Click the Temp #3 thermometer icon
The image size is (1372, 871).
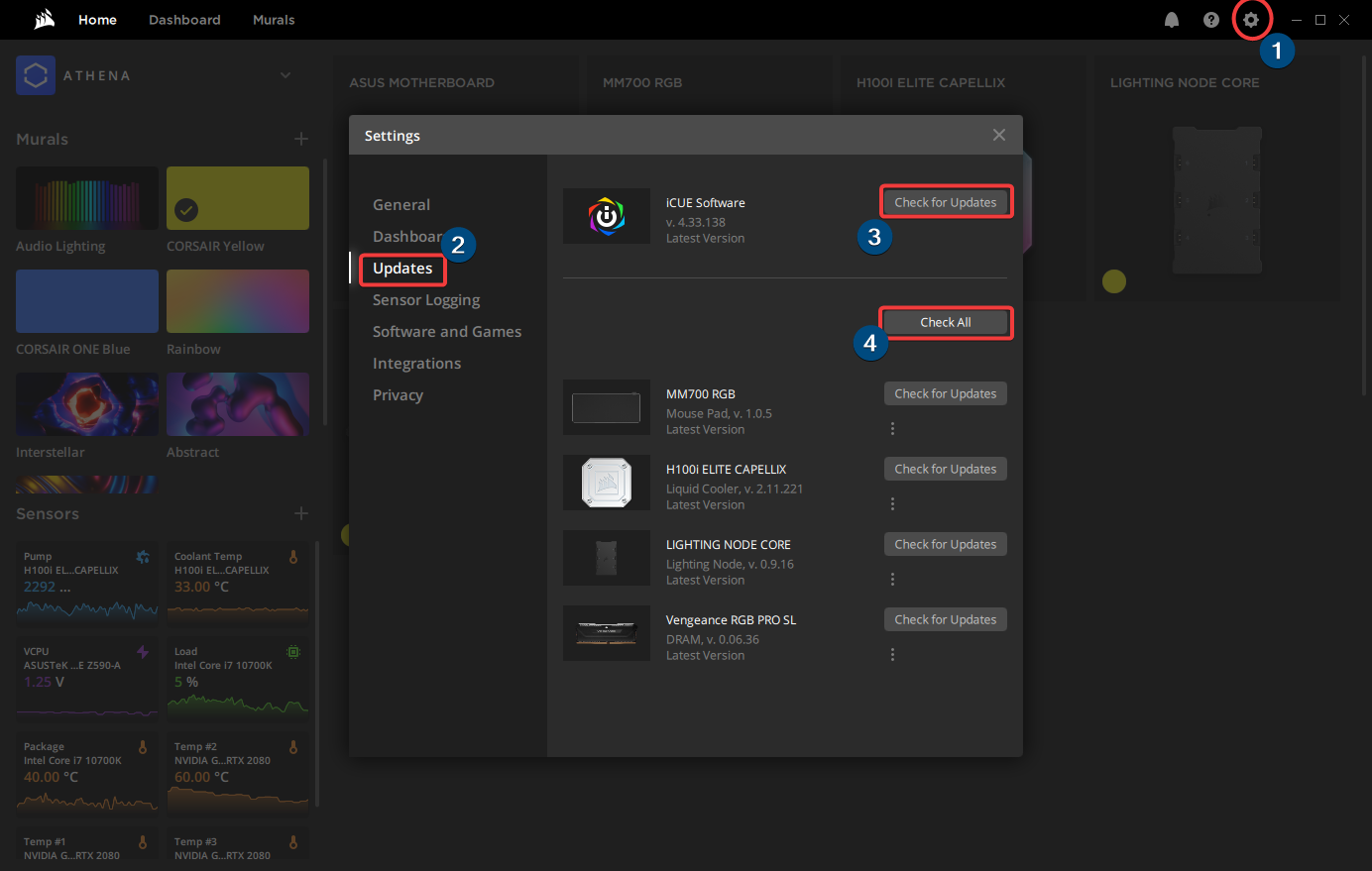[293, 842]
